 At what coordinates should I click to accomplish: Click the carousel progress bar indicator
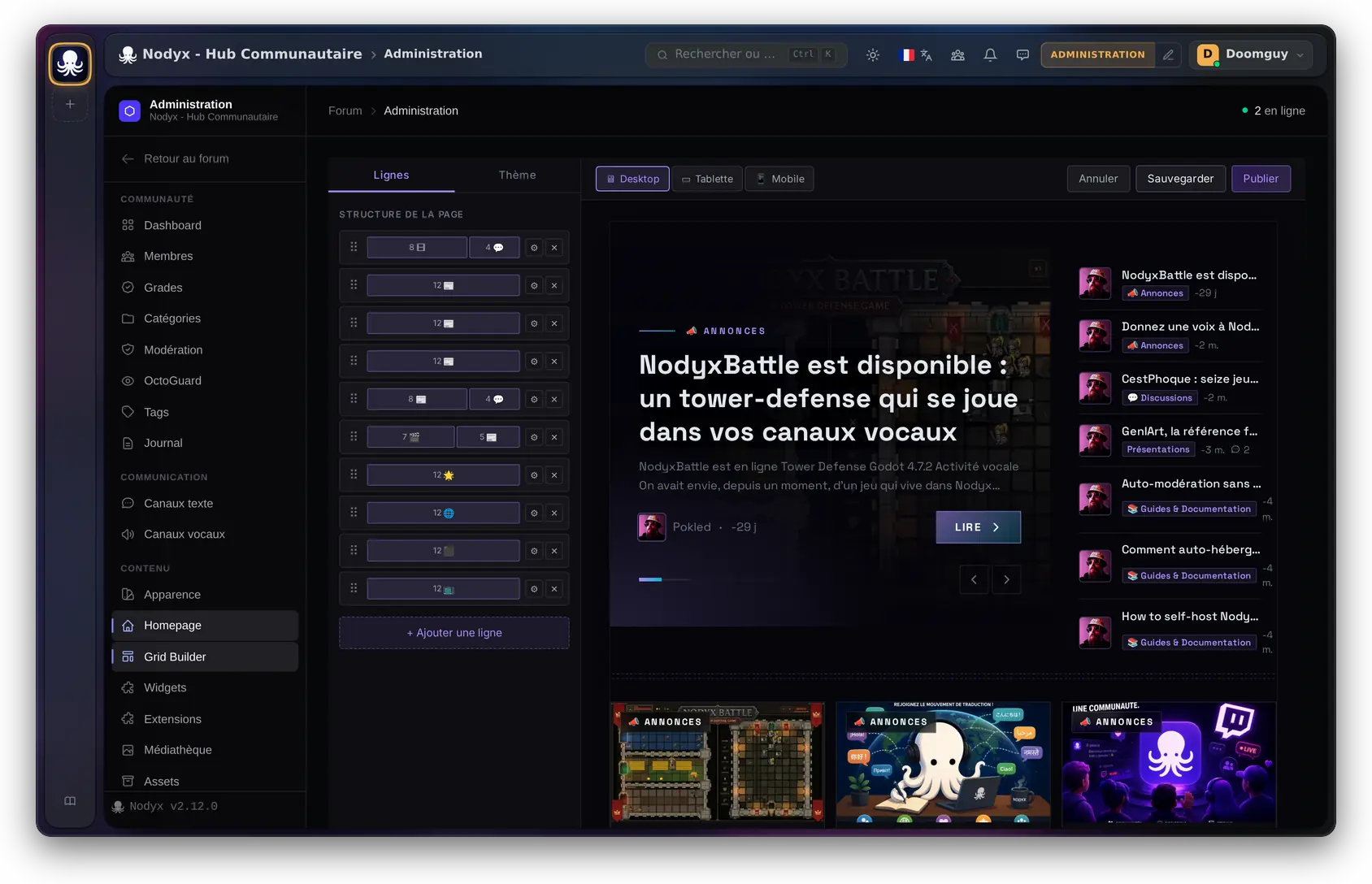pyautogui.click(x=664, y=579)
